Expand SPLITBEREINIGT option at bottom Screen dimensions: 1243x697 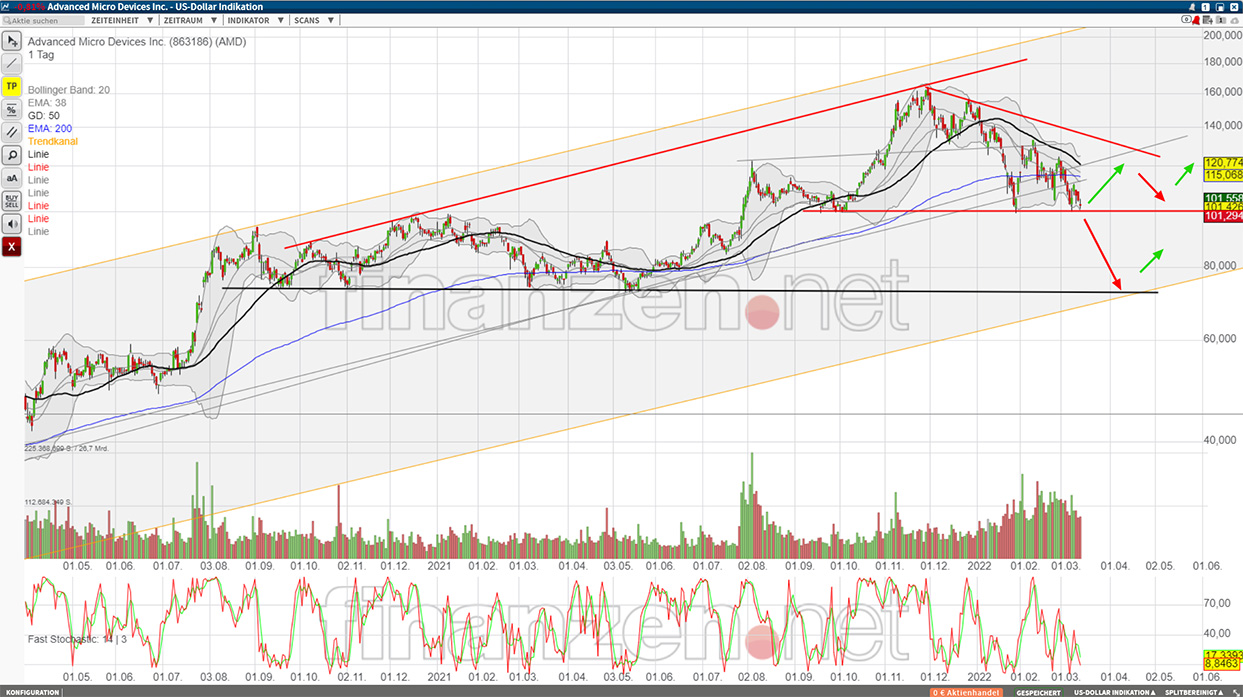pyautogui.click(x=1194, y=692)
